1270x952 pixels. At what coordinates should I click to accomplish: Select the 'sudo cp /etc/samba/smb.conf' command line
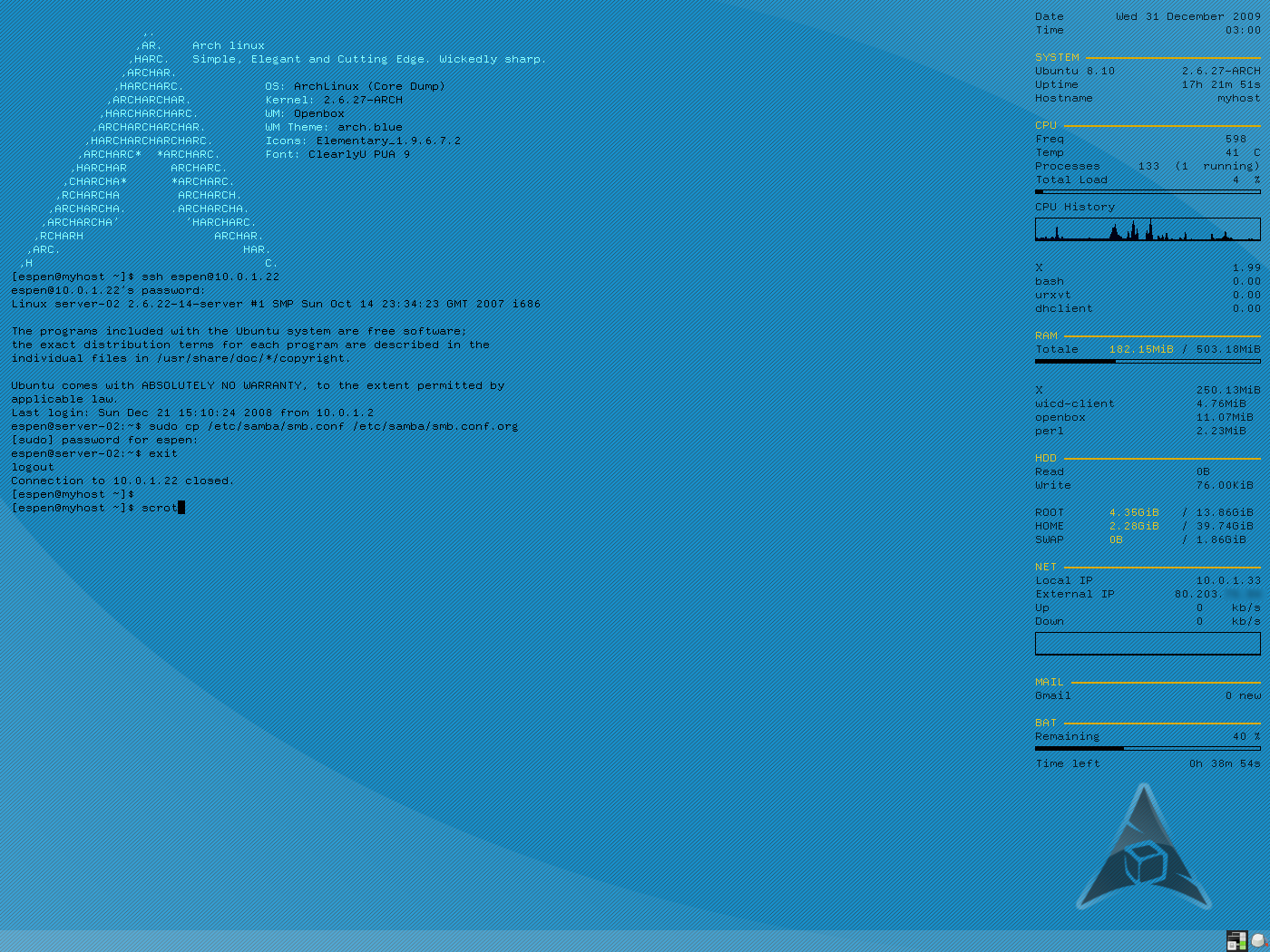(265, 426)
